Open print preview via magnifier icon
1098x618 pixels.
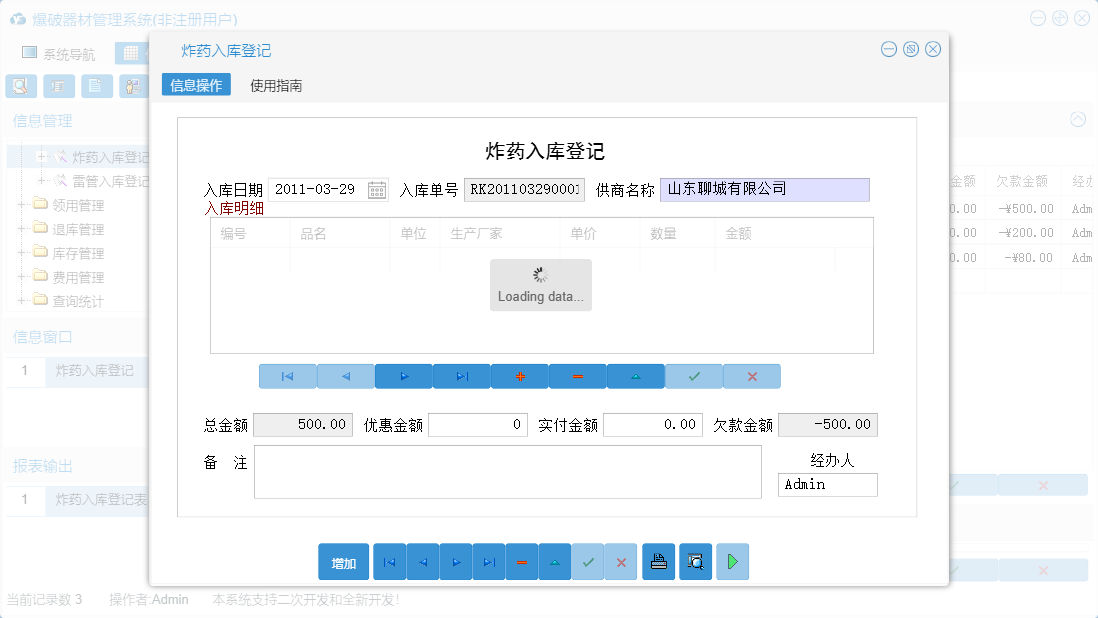(694, 561)
